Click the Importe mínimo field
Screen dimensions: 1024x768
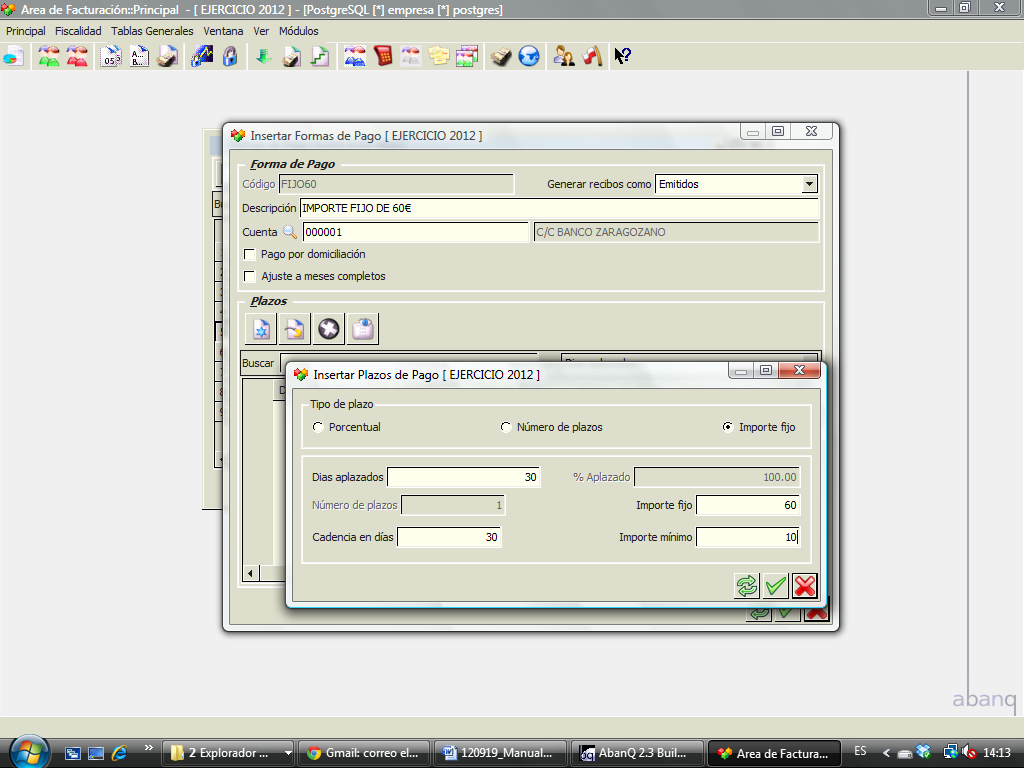(x=748, y=537)
